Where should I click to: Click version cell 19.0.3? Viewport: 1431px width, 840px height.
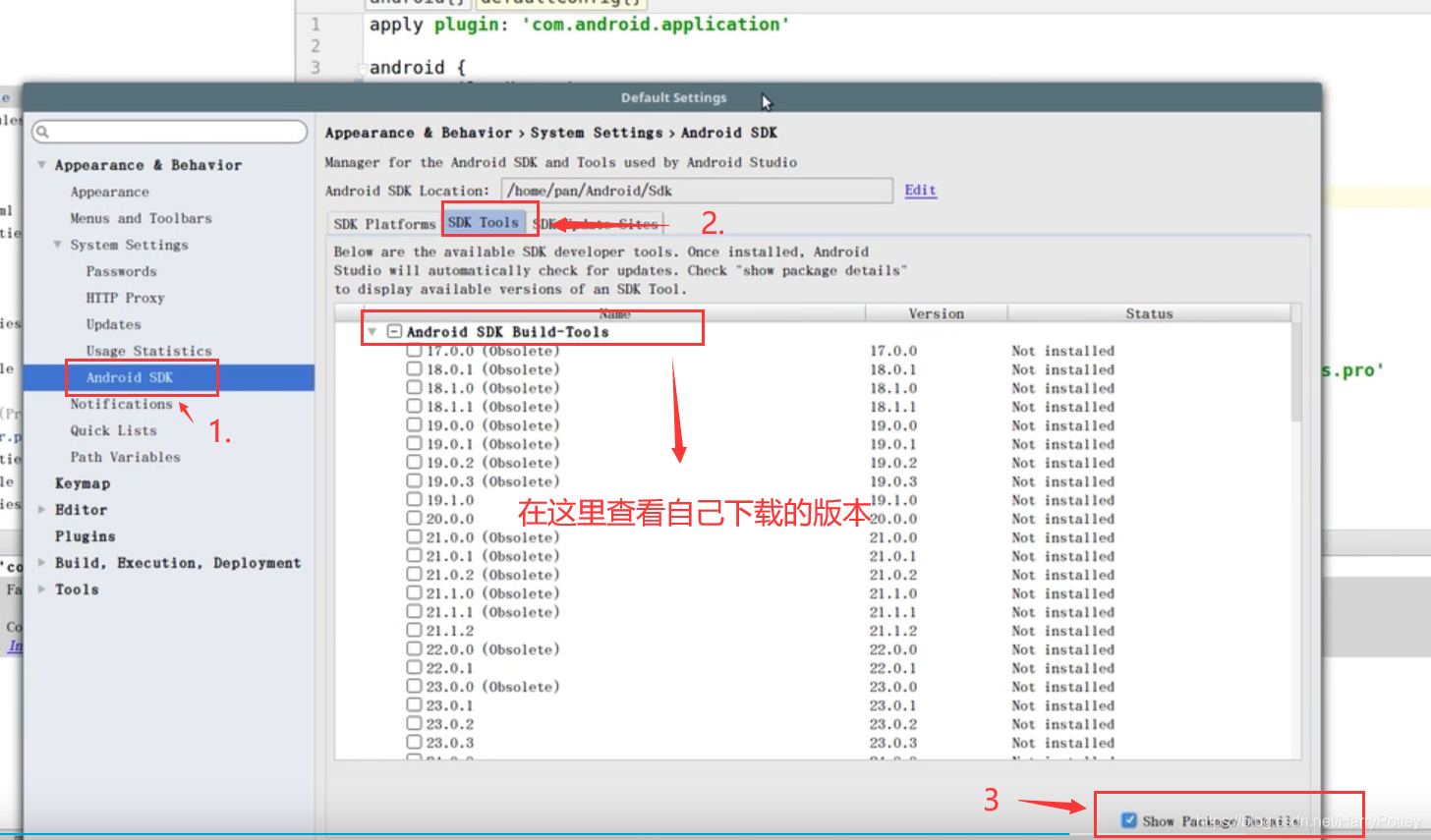tap(893, 481)
